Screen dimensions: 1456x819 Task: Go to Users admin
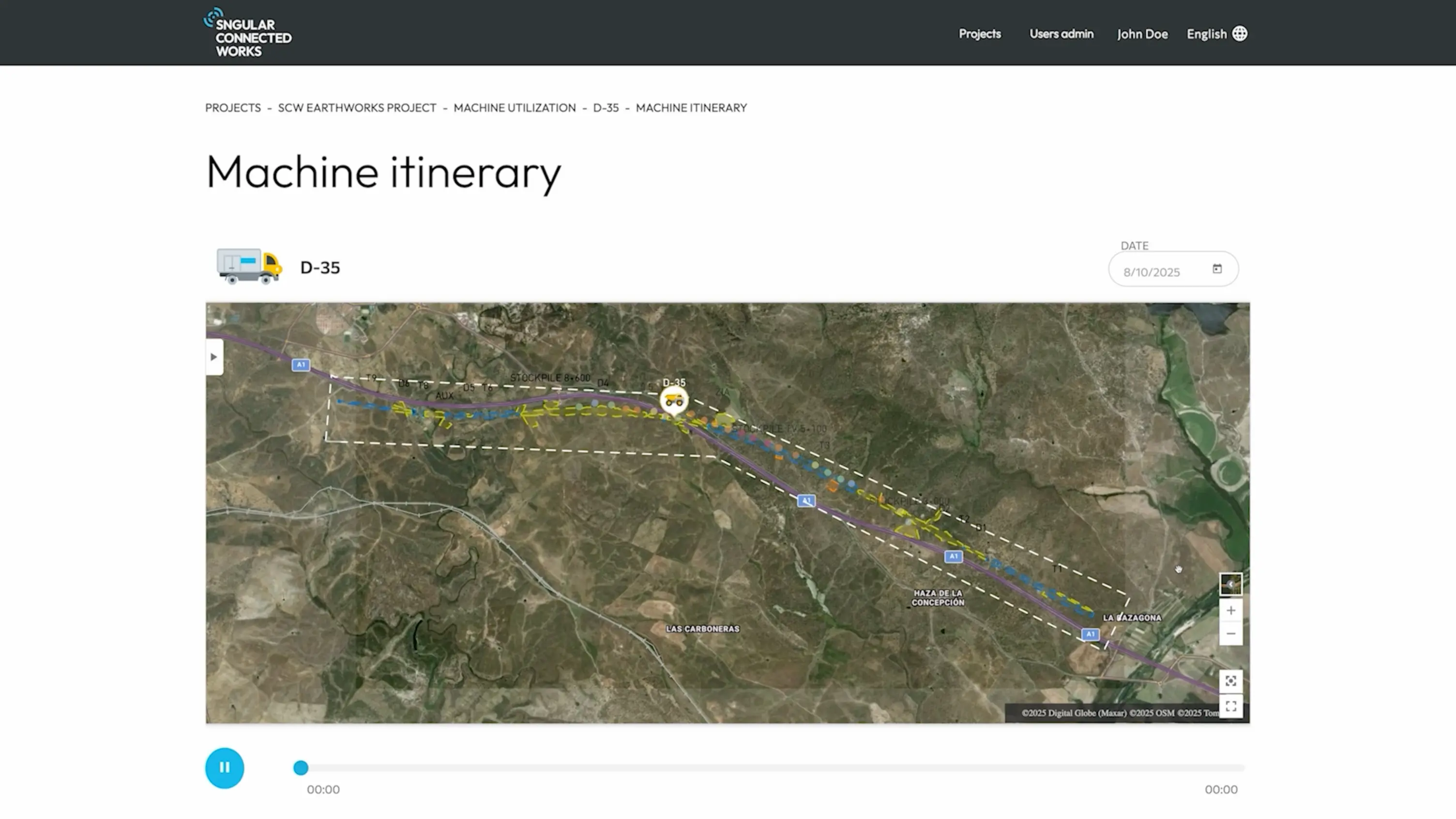(x=1061, y=34)
